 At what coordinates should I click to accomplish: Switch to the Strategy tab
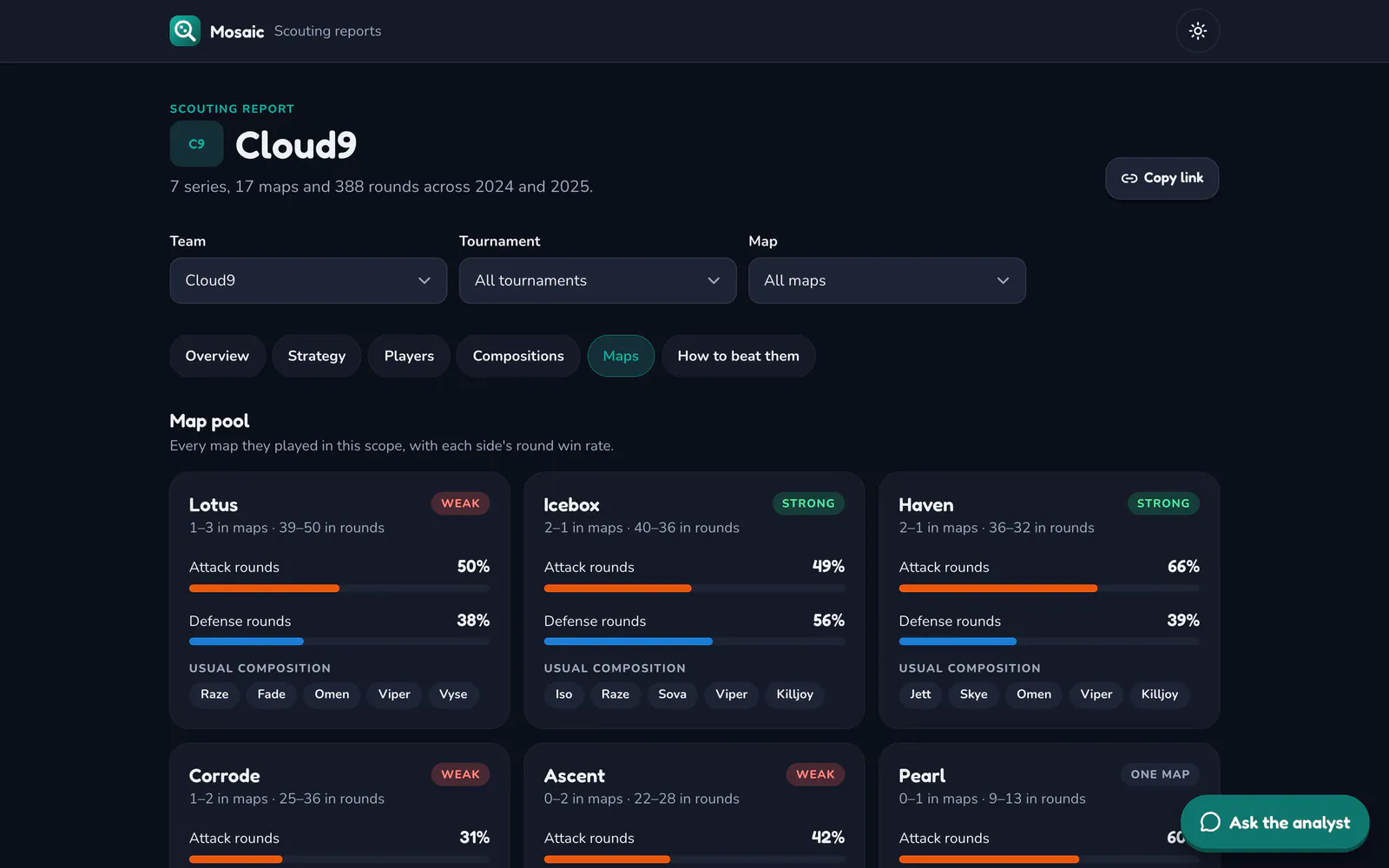317,356
